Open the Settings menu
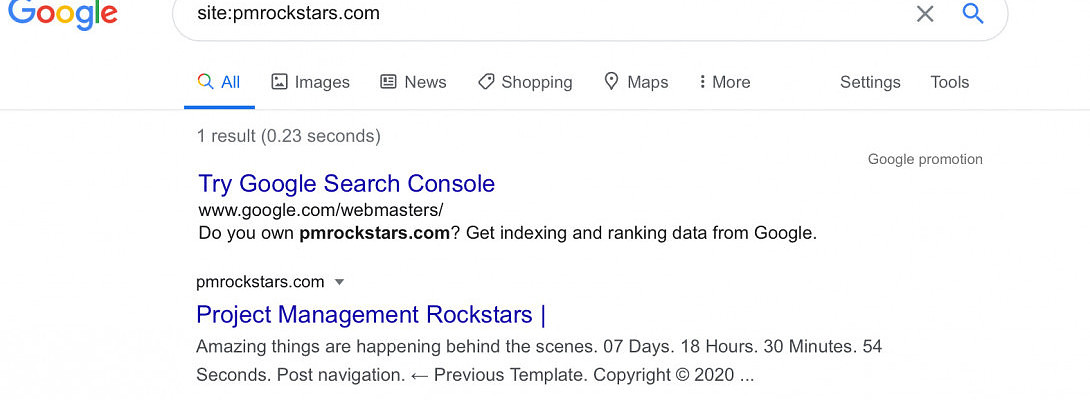1090x400 pixels. [870, 82]
